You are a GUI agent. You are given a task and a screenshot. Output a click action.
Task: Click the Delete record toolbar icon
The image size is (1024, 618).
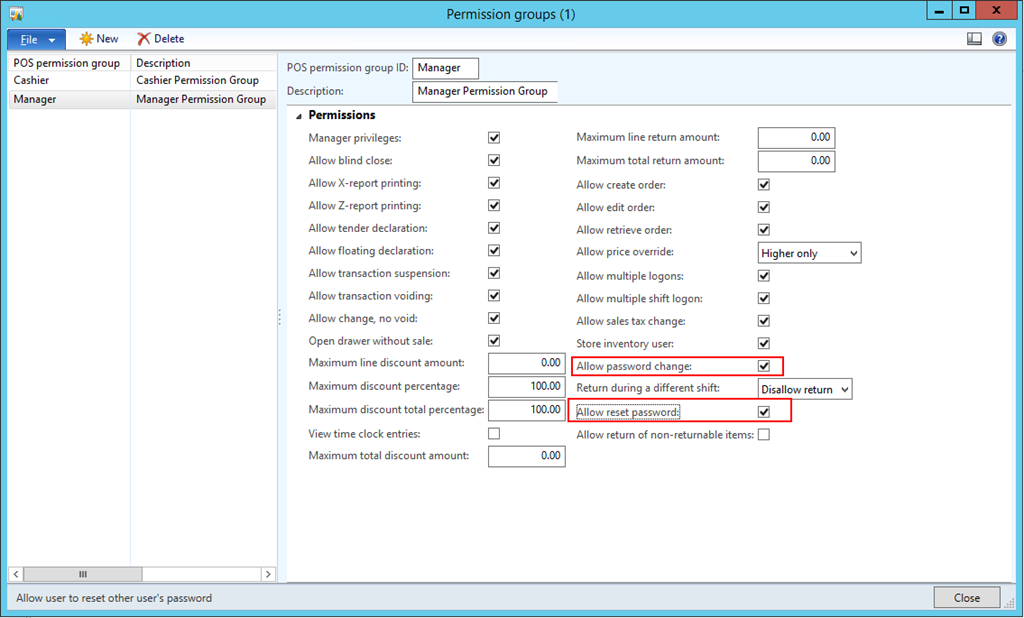pyautogui.click(x=144, y=39)
